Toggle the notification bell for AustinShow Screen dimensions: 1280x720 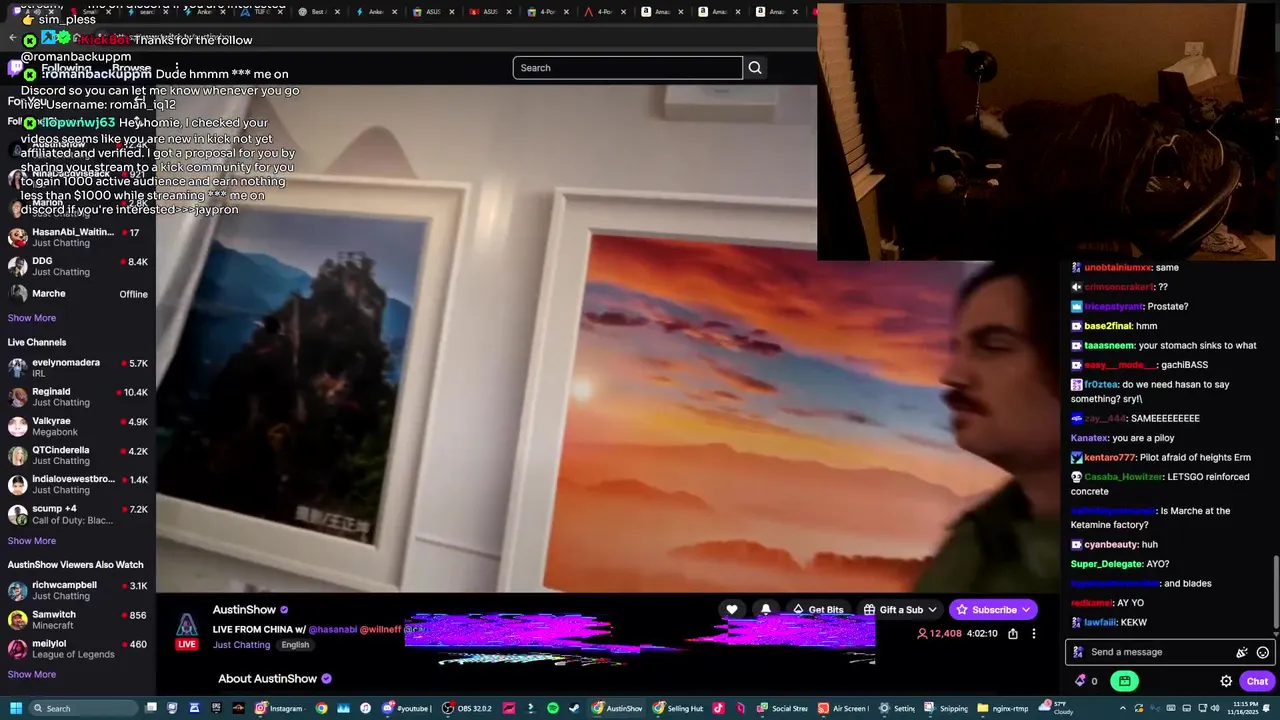point(766,610)
